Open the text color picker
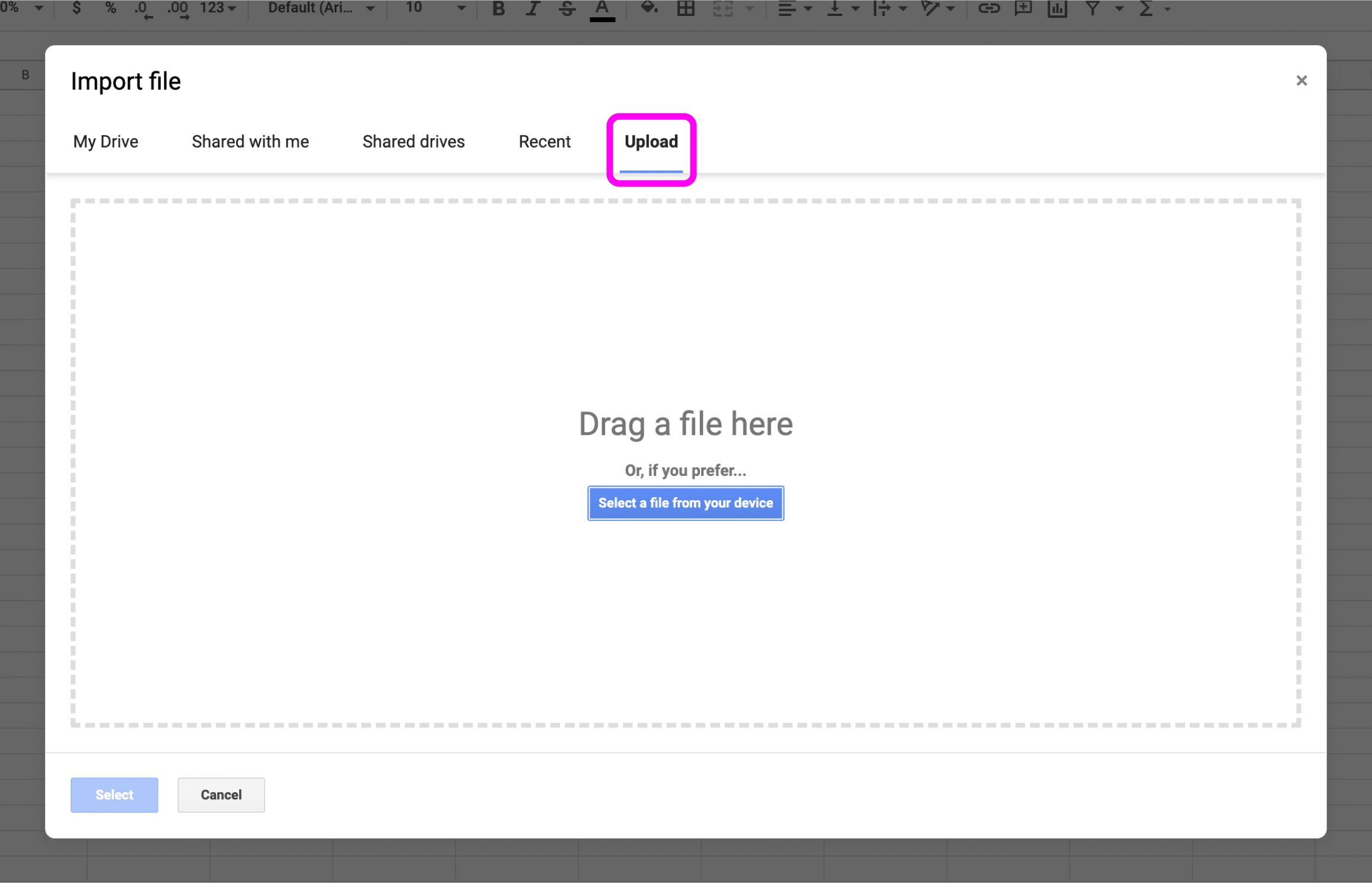 click(x=602, y=8)
